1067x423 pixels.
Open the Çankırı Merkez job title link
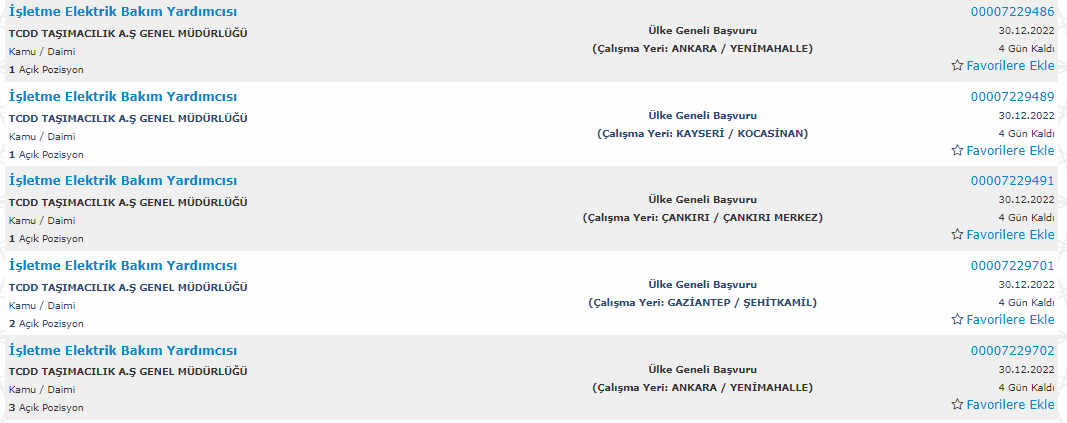click(122, 181)
